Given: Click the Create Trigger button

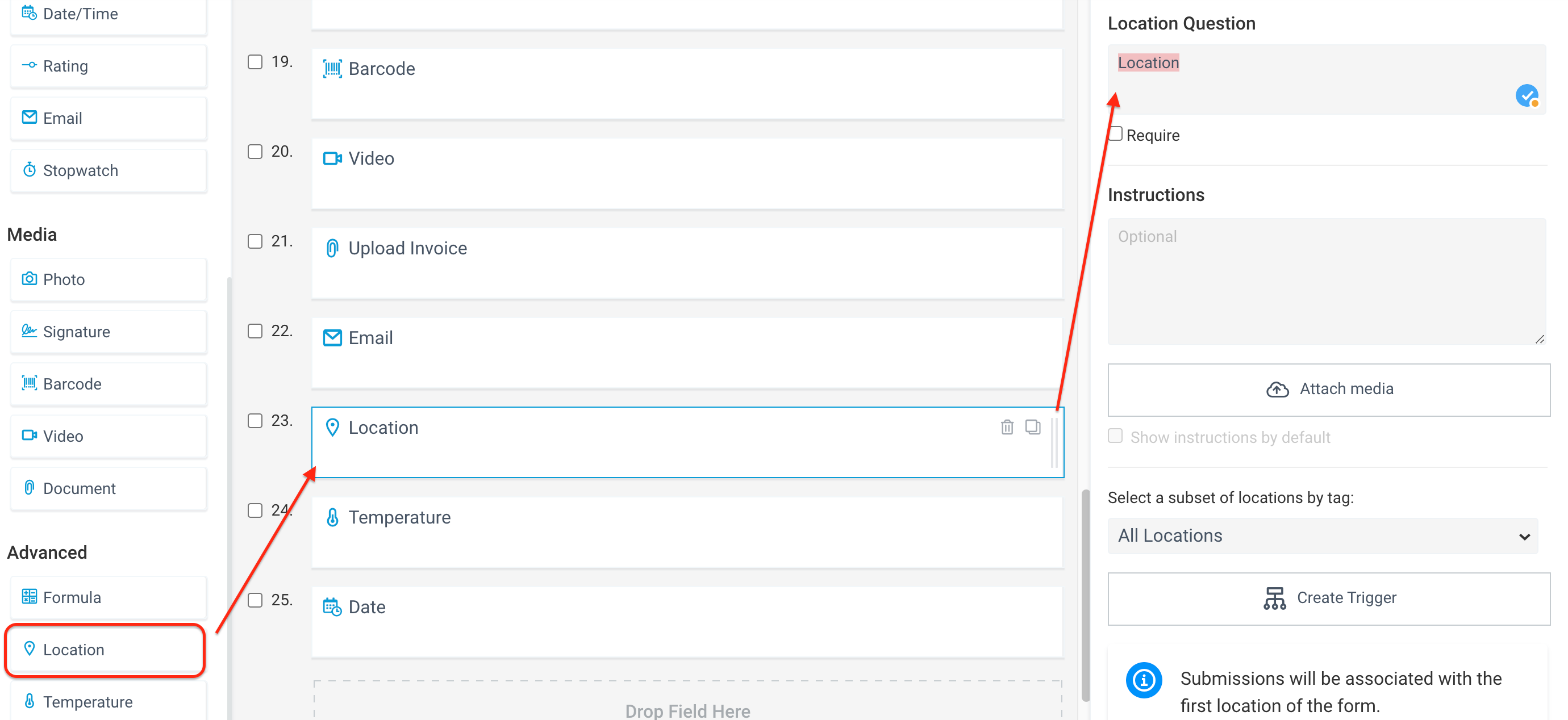Looking at the screenshot, I should click(1329, 598).
